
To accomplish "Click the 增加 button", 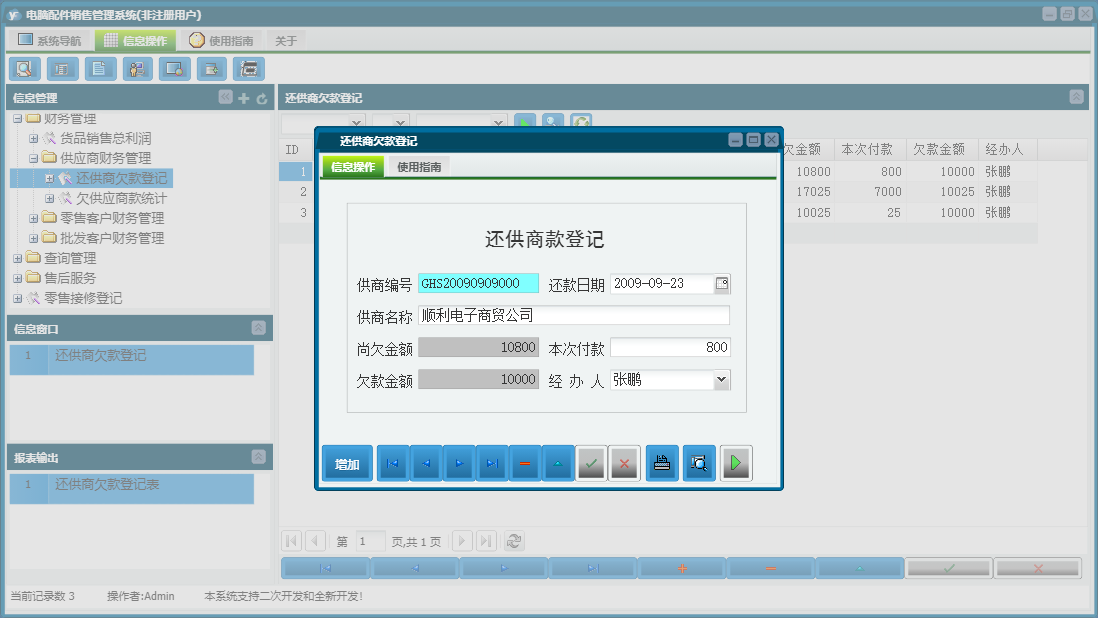I will (346, 462).
